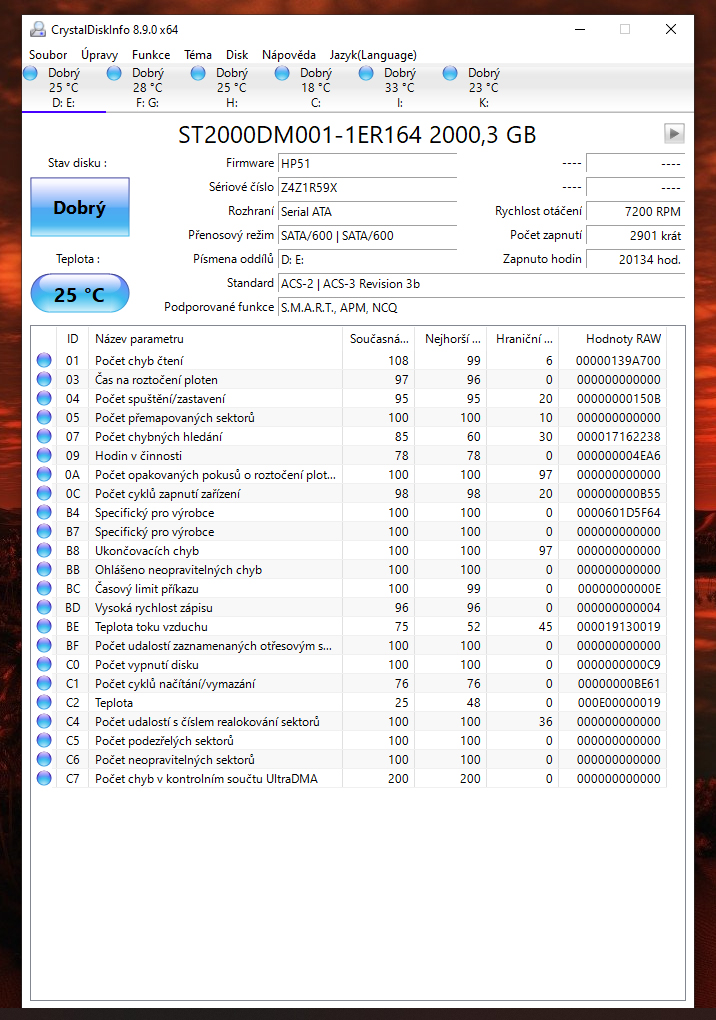Click the status orb for attribute 07

pos(44,436)
